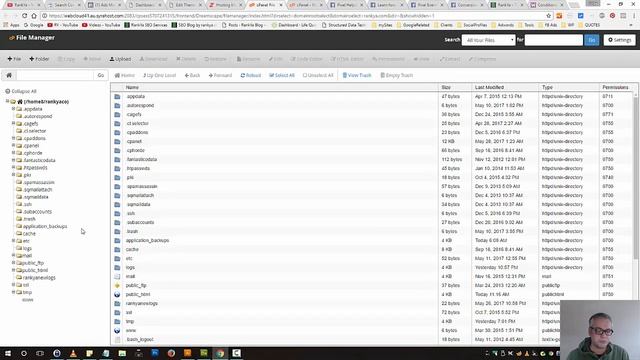Sort by the Size column header
The image size is (640, 360).
pos(446,87)
